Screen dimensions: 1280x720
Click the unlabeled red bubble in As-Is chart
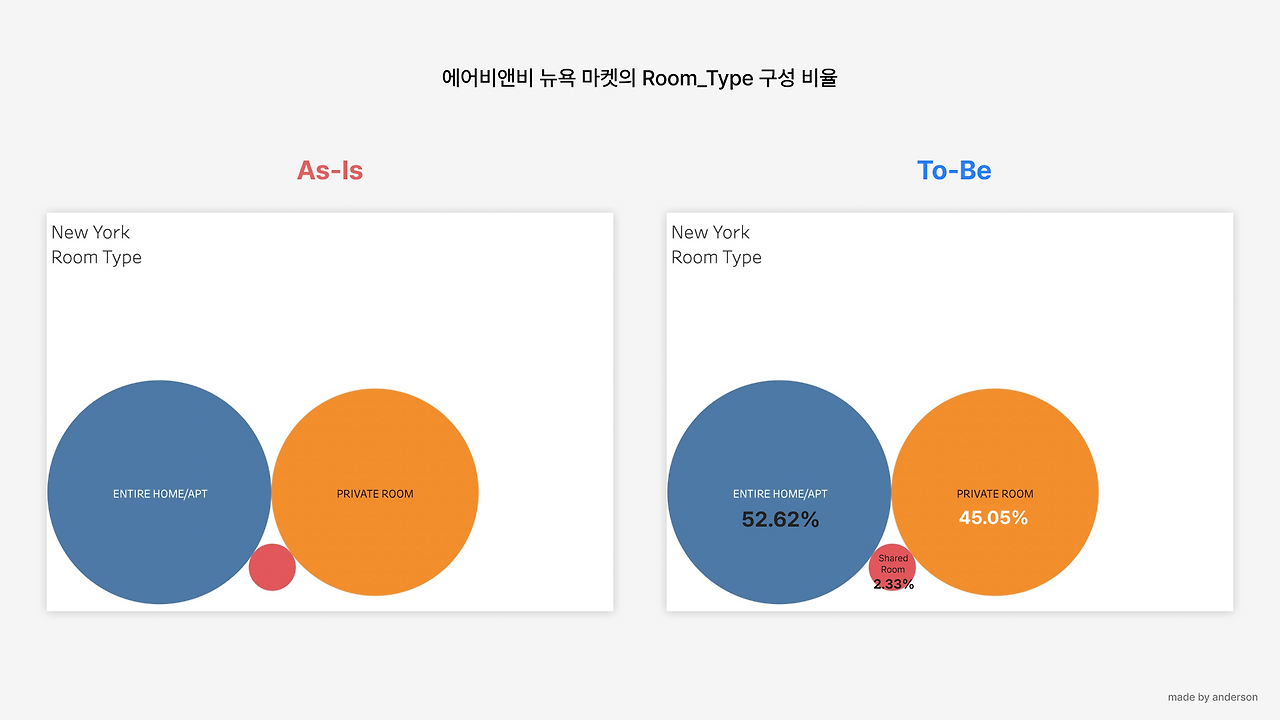coord(272,567)
